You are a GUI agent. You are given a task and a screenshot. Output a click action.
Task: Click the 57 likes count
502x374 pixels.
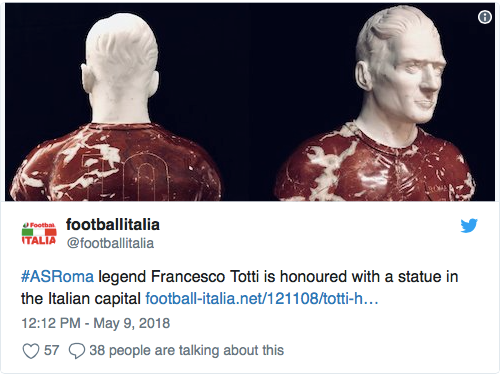[51, 350]
